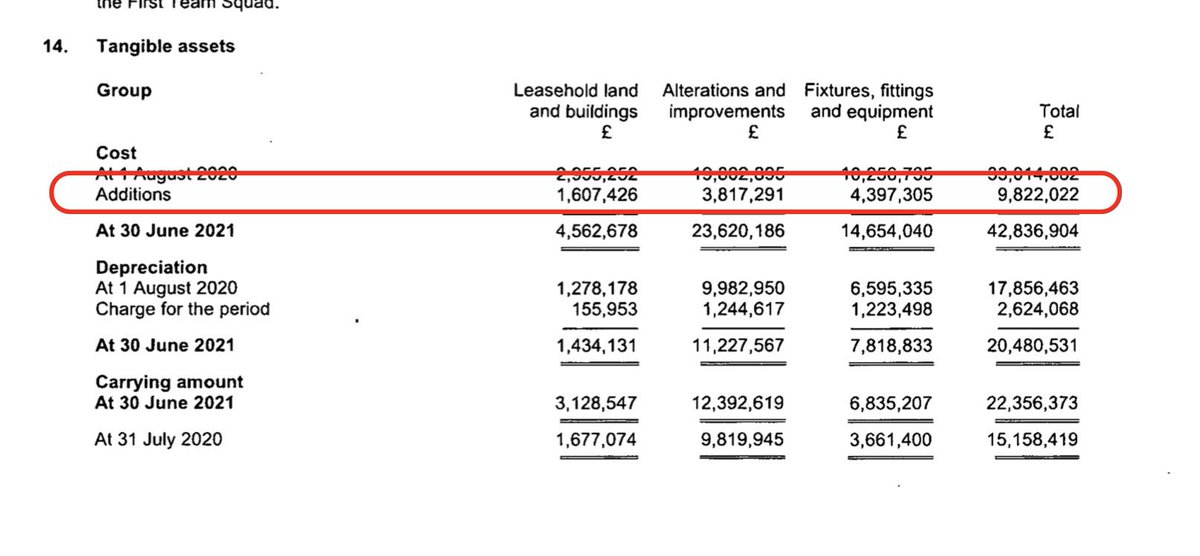Select the depreciation figure 9,982,950
1200x556 pixels.
(743, 289)
